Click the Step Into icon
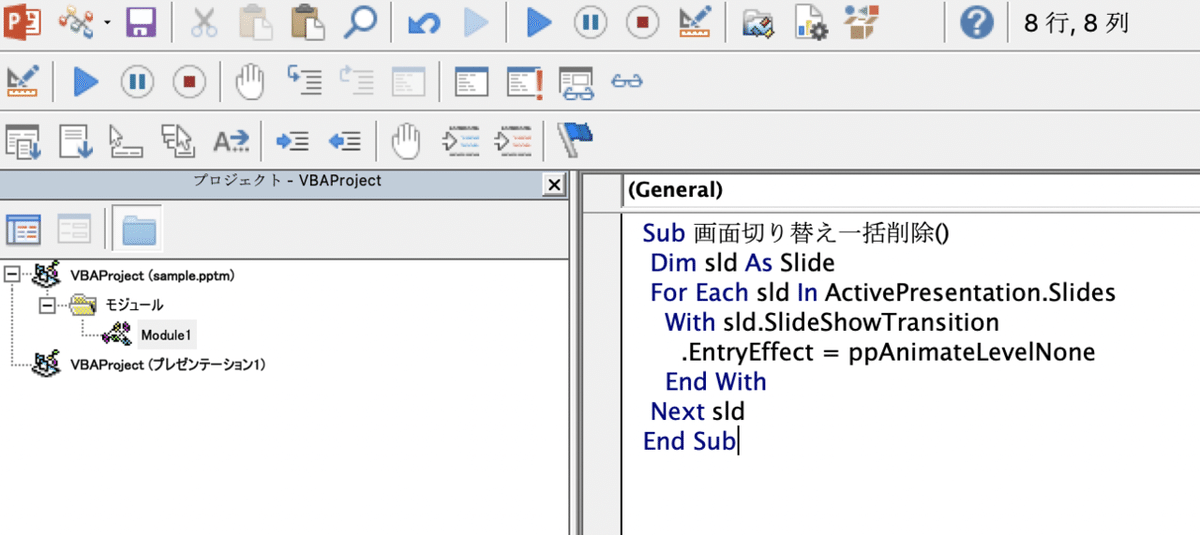 [305, 82]
